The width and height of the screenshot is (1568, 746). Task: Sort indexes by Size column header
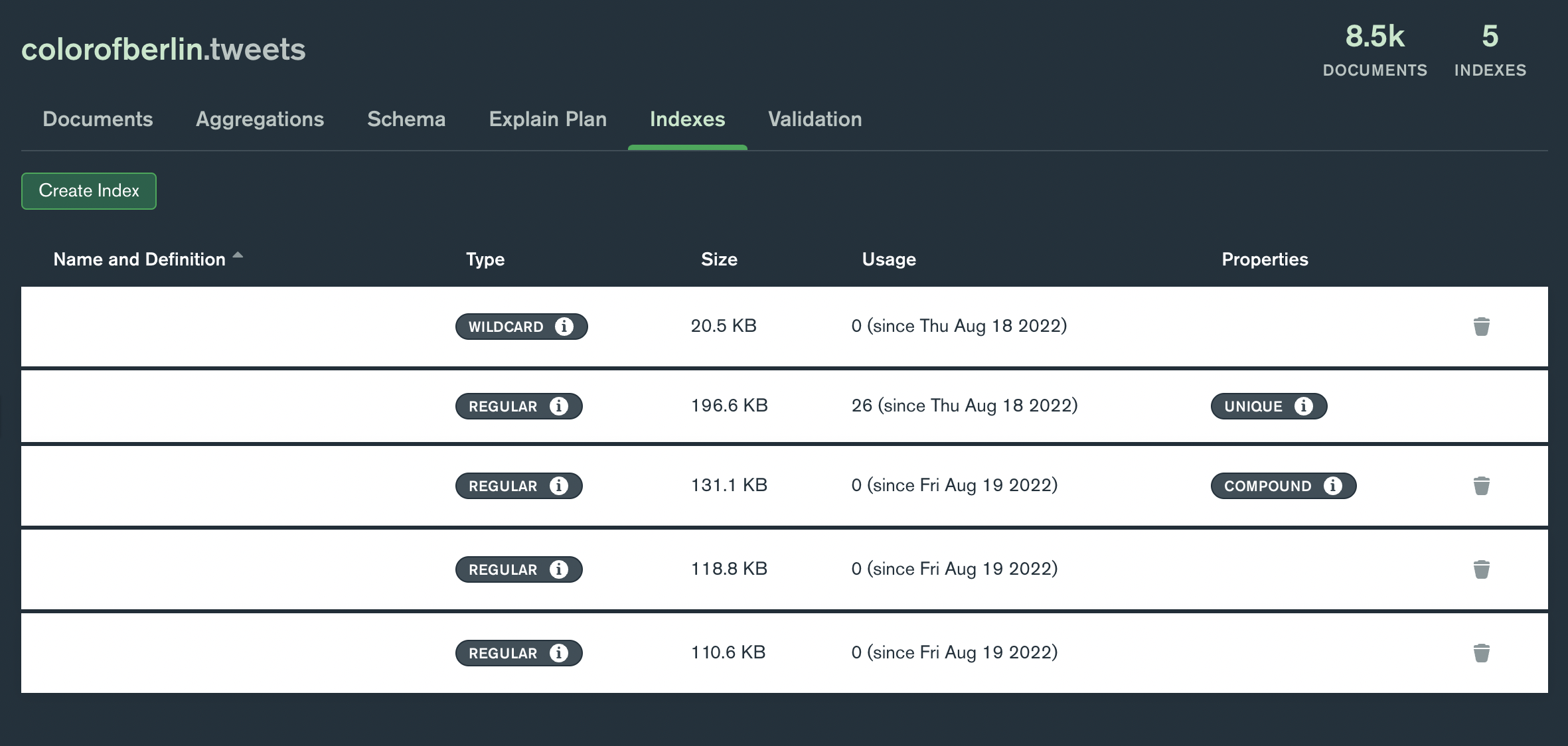point(719,260)
